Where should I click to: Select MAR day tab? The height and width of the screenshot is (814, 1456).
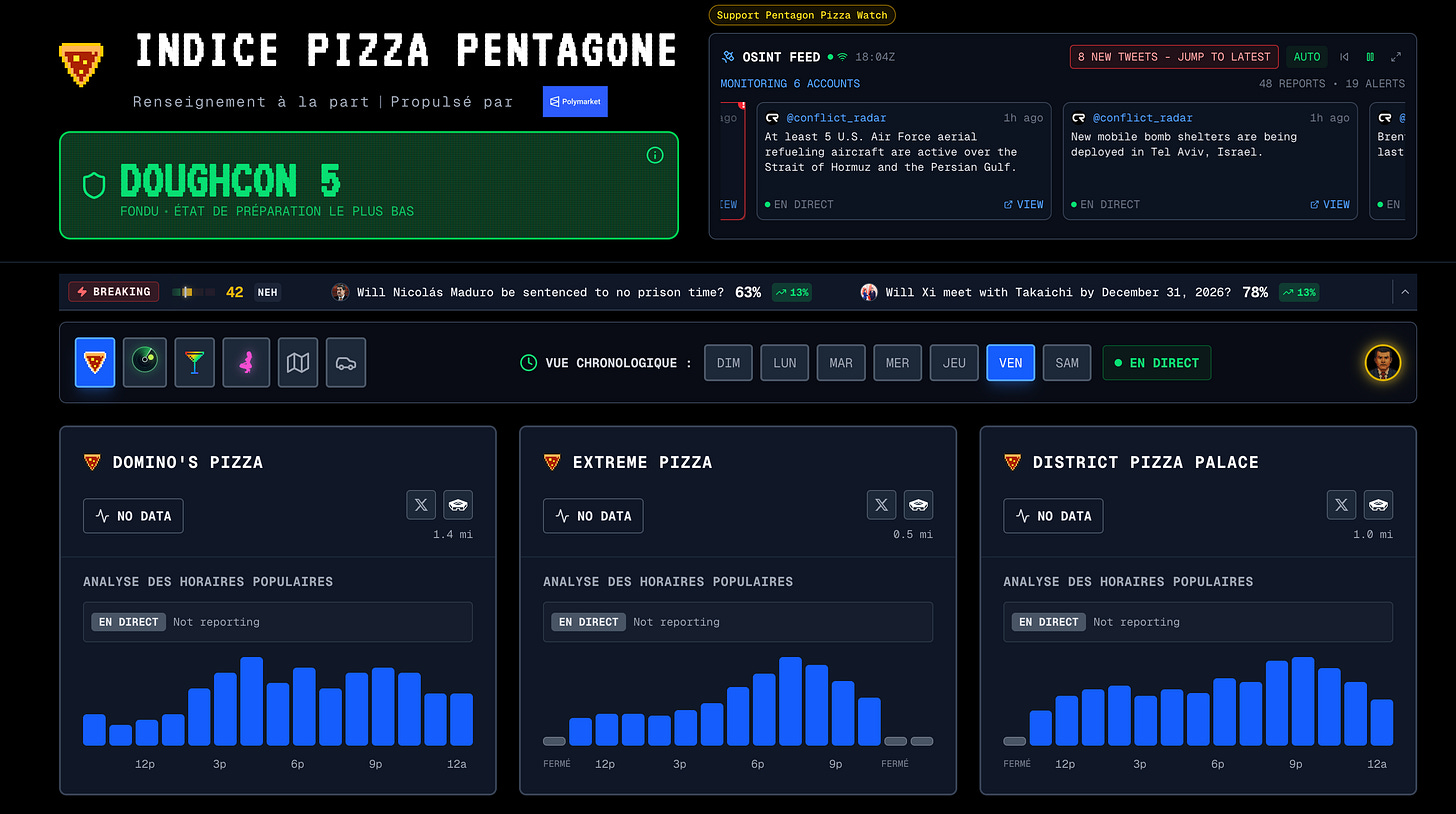pyautogui.click(x=841, y=363)
